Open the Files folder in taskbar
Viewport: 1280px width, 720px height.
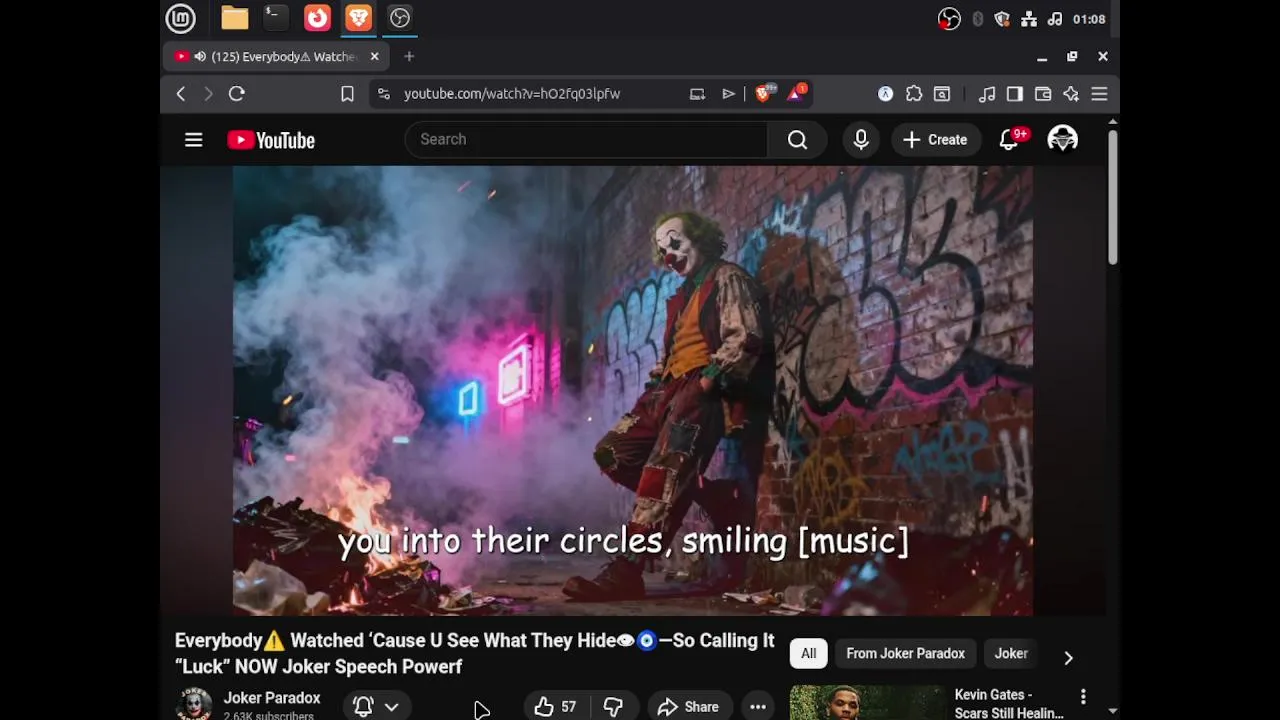click(234, 18)
